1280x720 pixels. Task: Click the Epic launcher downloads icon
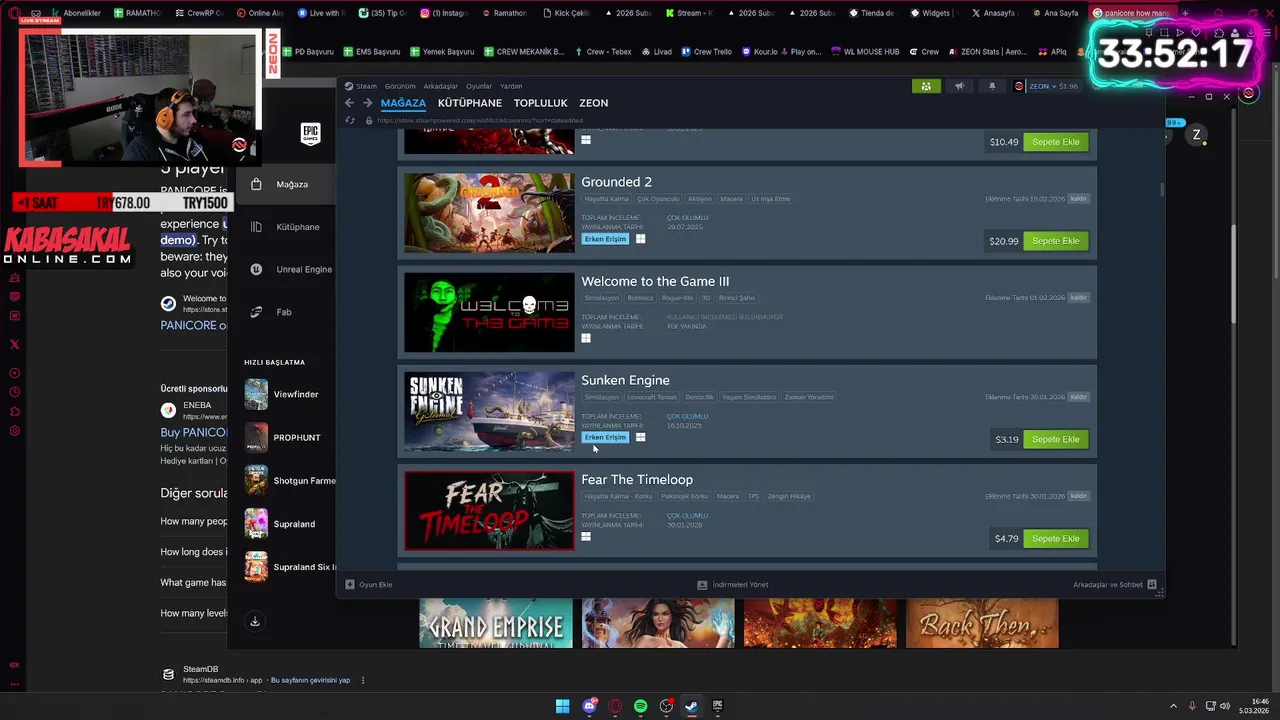coord(255,621)
